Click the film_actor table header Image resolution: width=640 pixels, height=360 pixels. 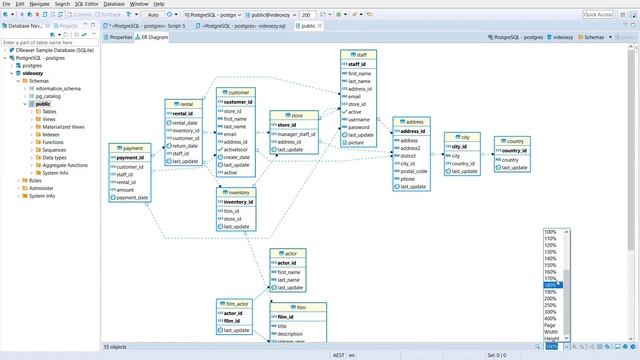pyautogui.click(x=234, y=304)
